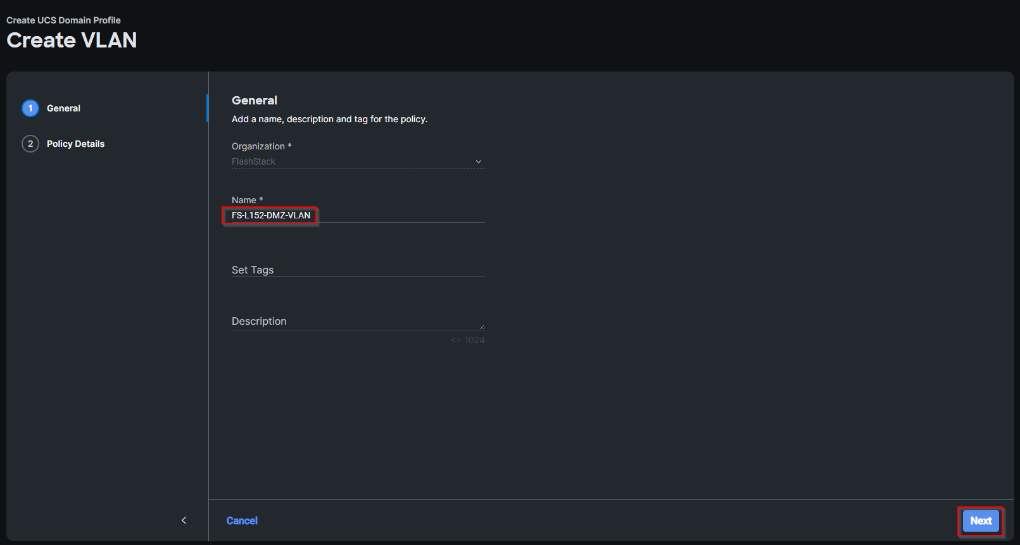The width and height of the screenshot is (1020, 545).
Task: Open the FlashStack organization selector
Action: point(357,161)
